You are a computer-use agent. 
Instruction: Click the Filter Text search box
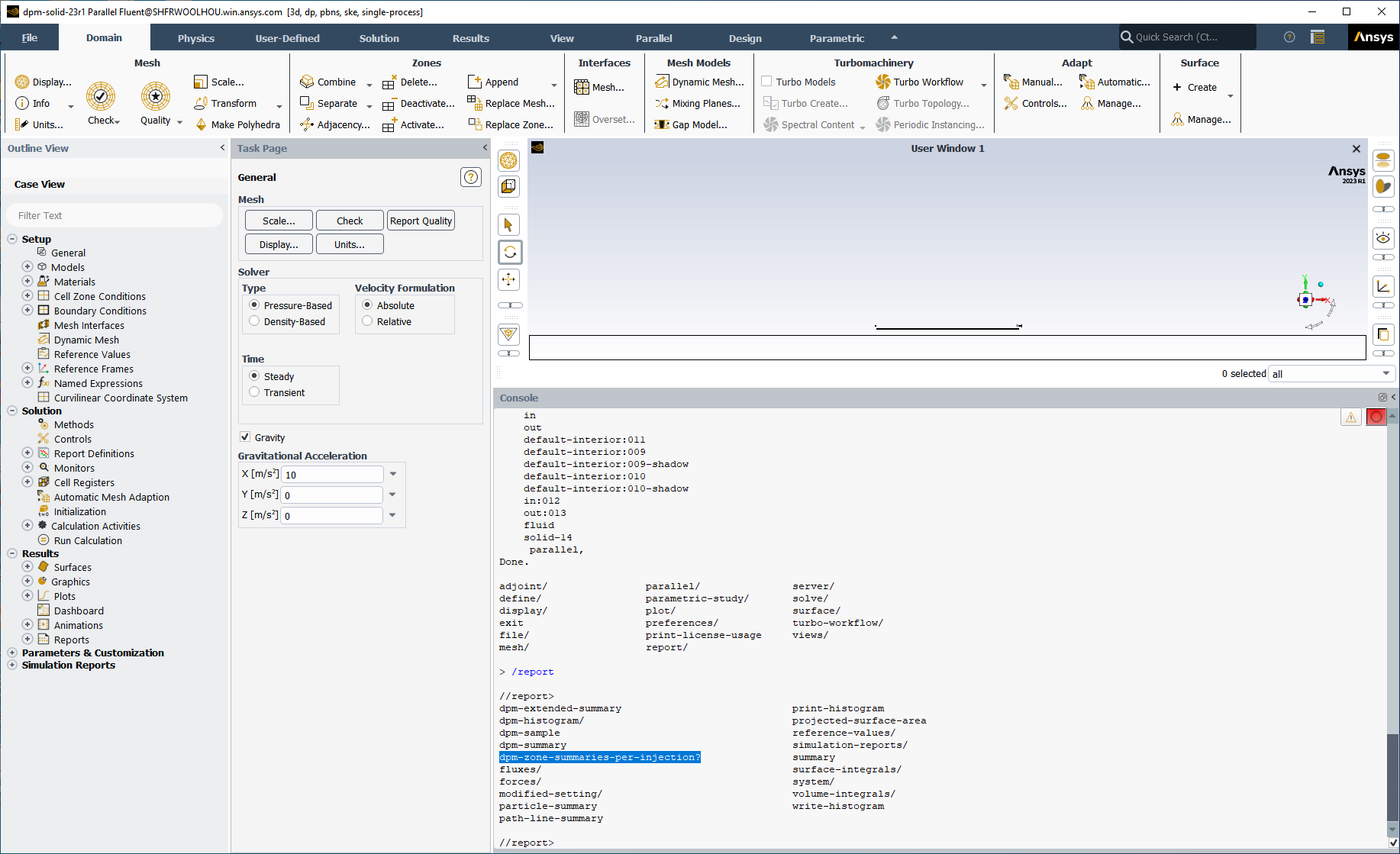[115, 215]
